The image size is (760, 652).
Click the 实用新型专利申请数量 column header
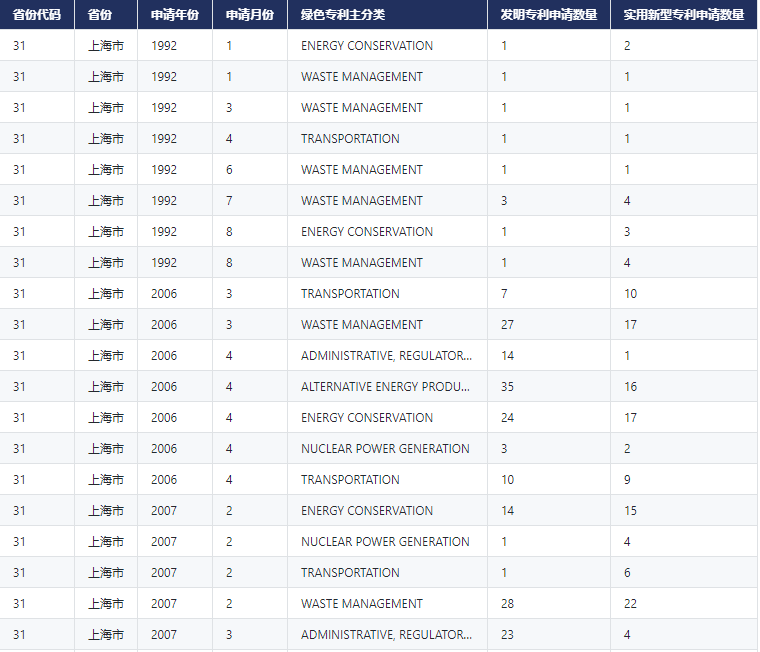[684, 15]
